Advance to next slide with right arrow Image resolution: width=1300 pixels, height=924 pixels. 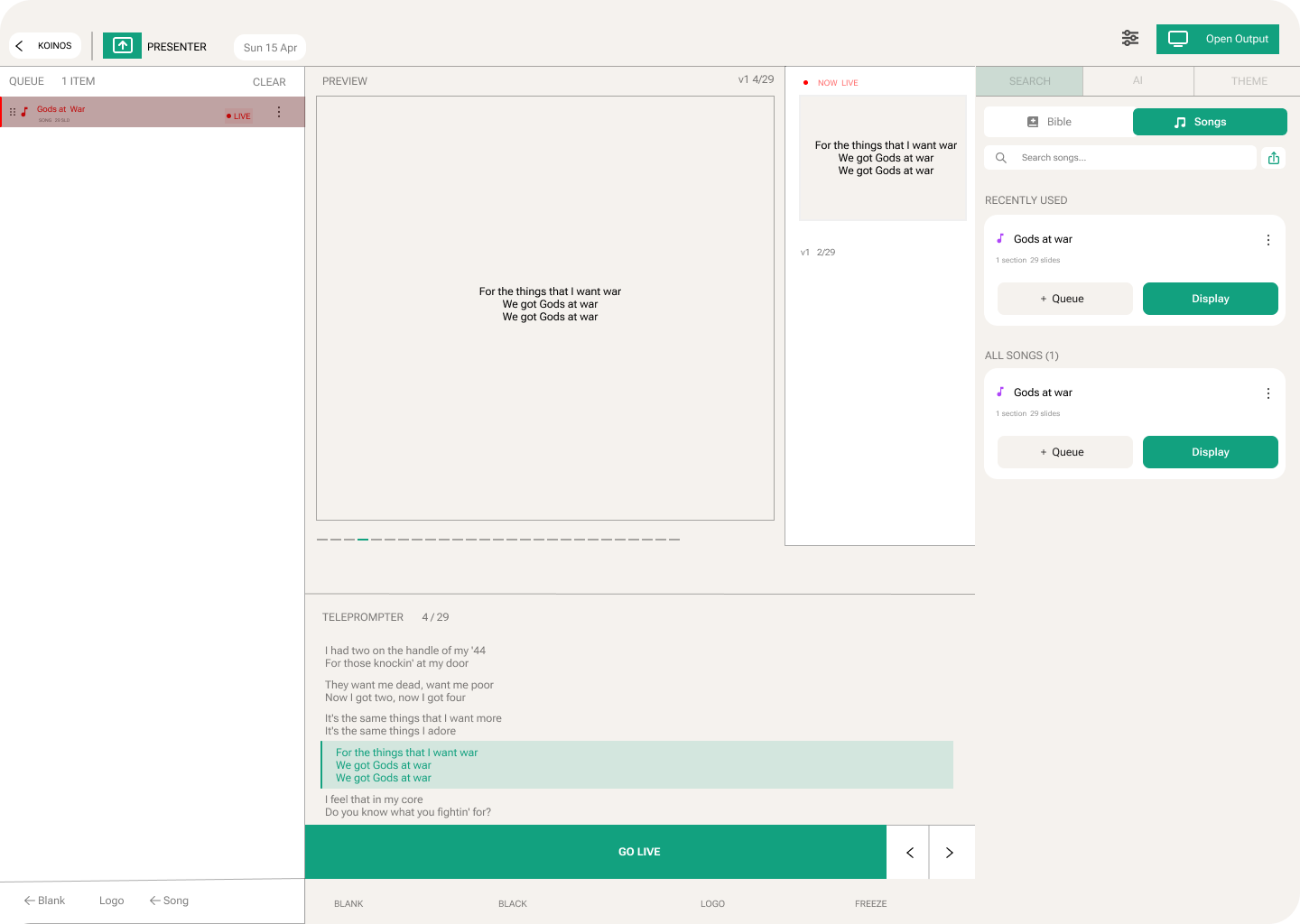coord(950,853)
